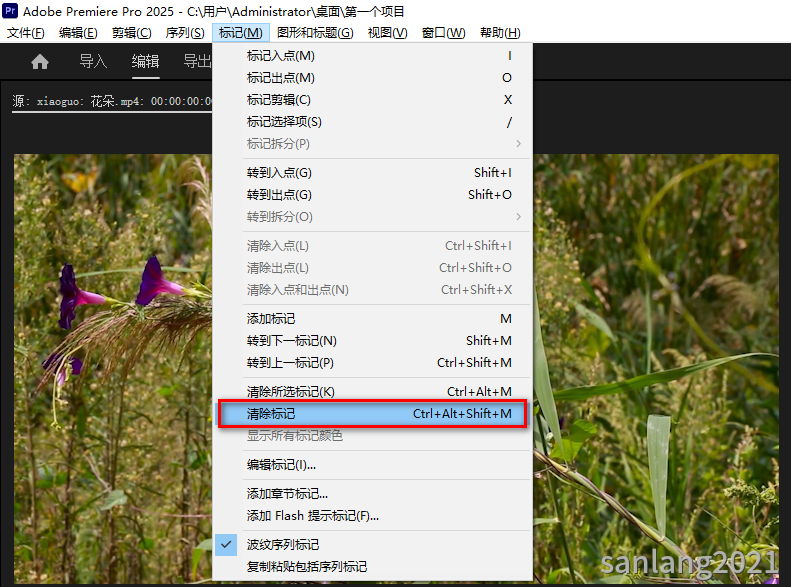Expand the 转到拆分(O) submenu arrow

[519, 217]
